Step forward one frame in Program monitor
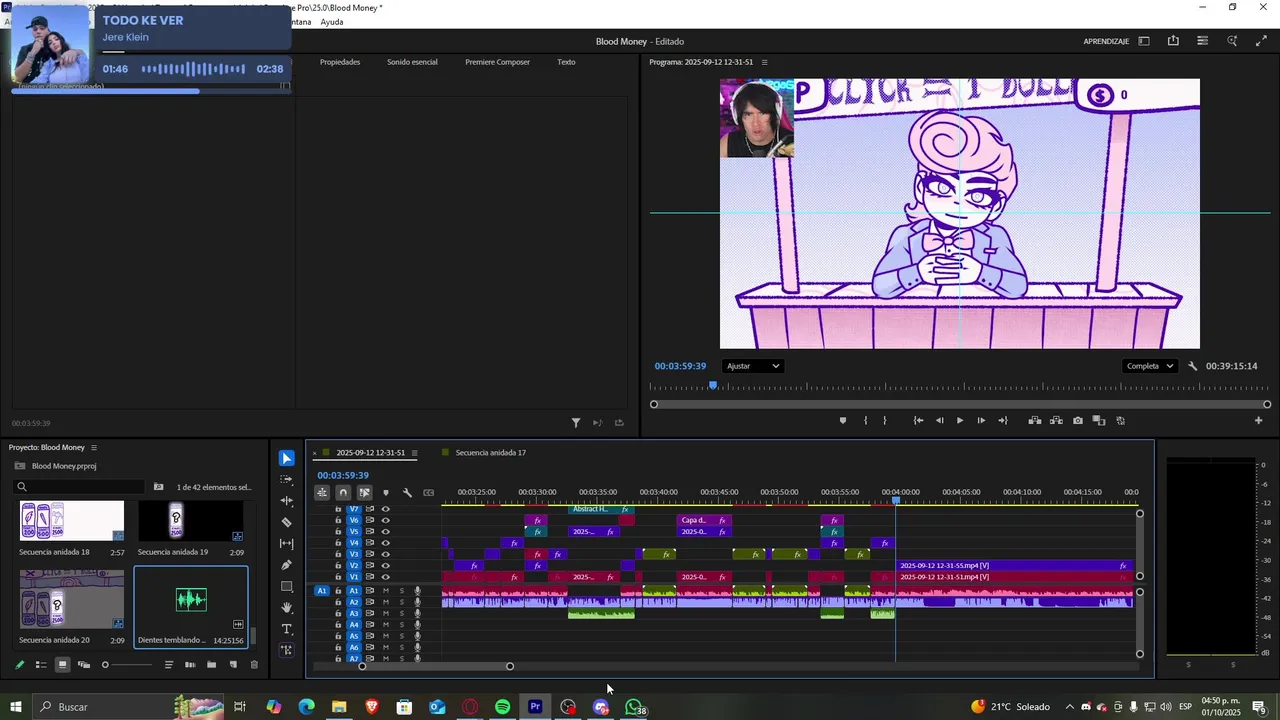This screenshot has height=720, width=1280. point(981,421)
